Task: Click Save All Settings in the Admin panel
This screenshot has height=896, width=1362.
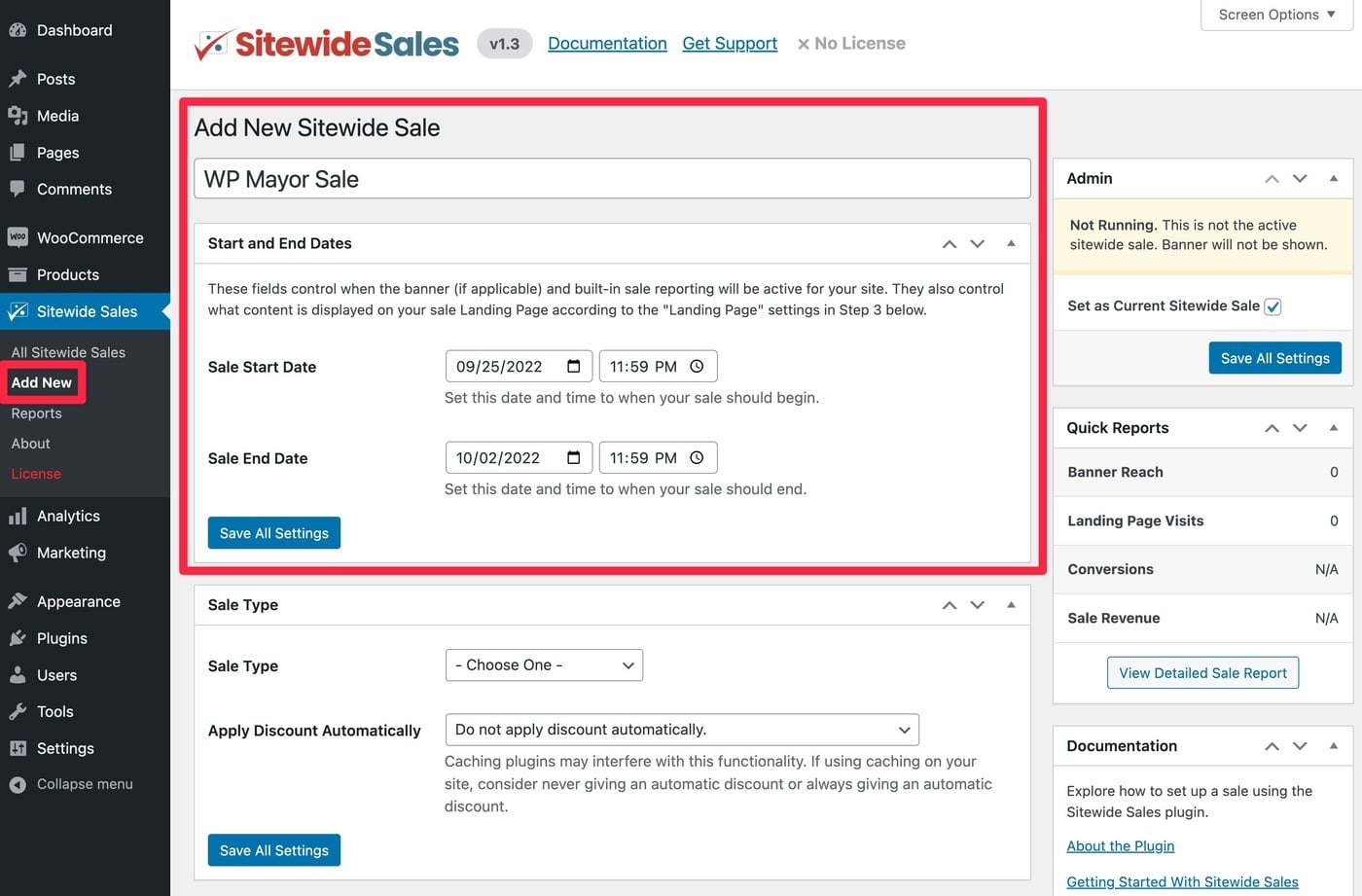Action: [x=1274, y=357]
